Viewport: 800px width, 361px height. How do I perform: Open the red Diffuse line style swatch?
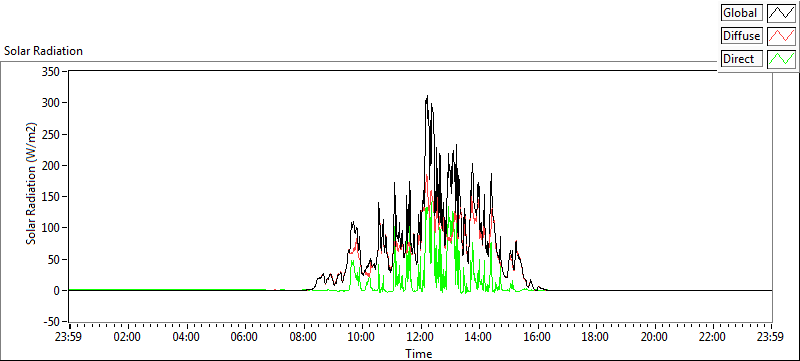[x=781, y=36]
